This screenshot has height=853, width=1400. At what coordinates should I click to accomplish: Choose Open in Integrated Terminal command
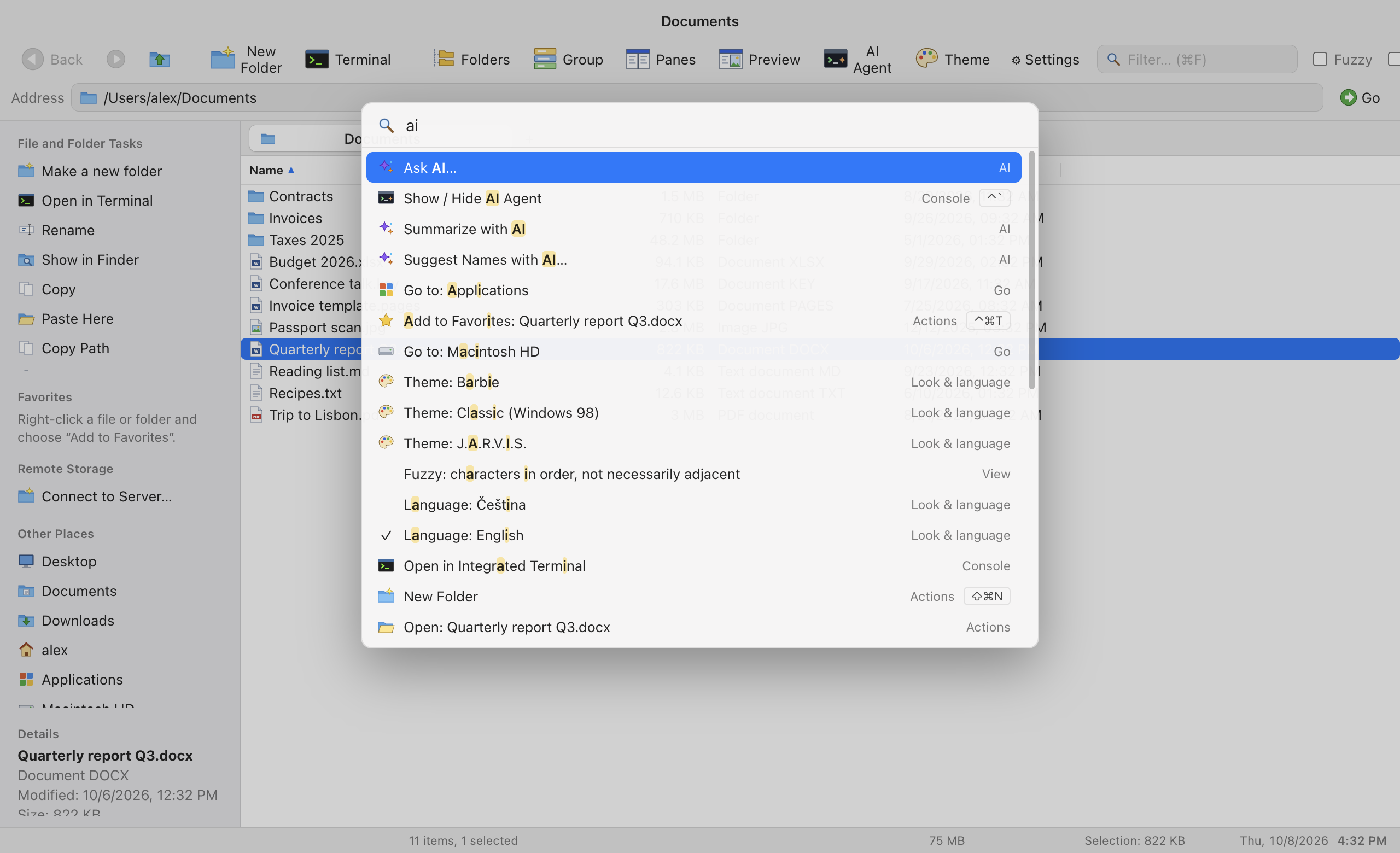pyautogui.click(x=693, y=566)
